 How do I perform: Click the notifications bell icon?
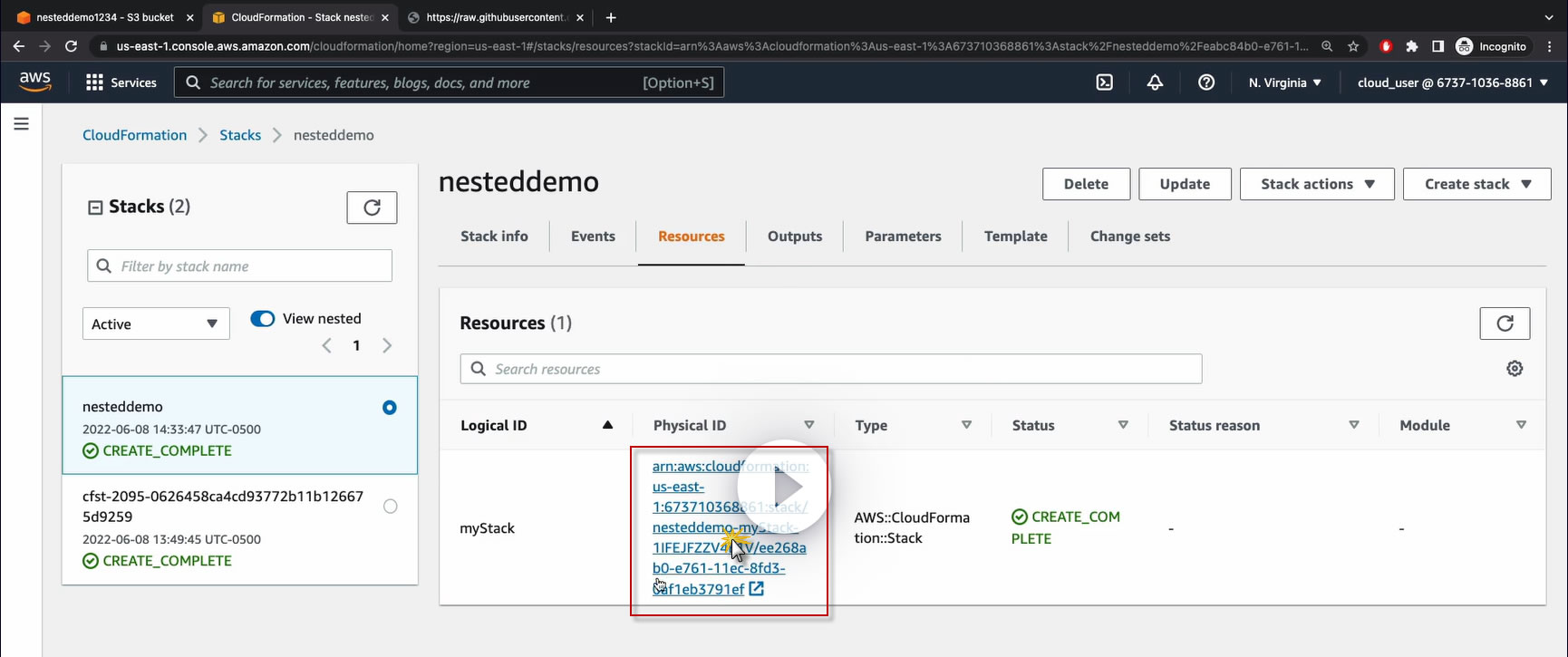(x=1155, y=82)
